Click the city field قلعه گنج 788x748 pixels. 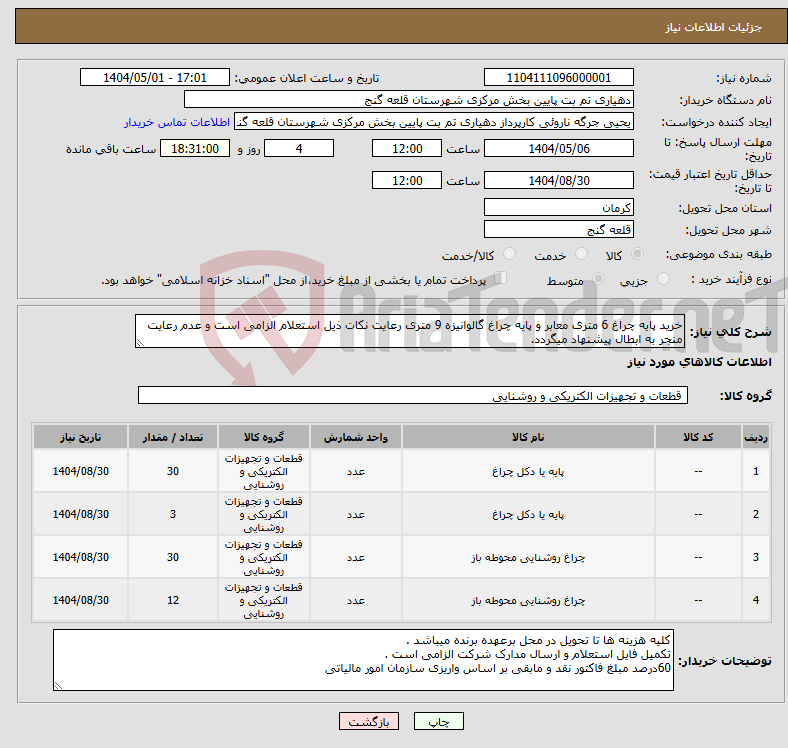click(x=559, y=229)
